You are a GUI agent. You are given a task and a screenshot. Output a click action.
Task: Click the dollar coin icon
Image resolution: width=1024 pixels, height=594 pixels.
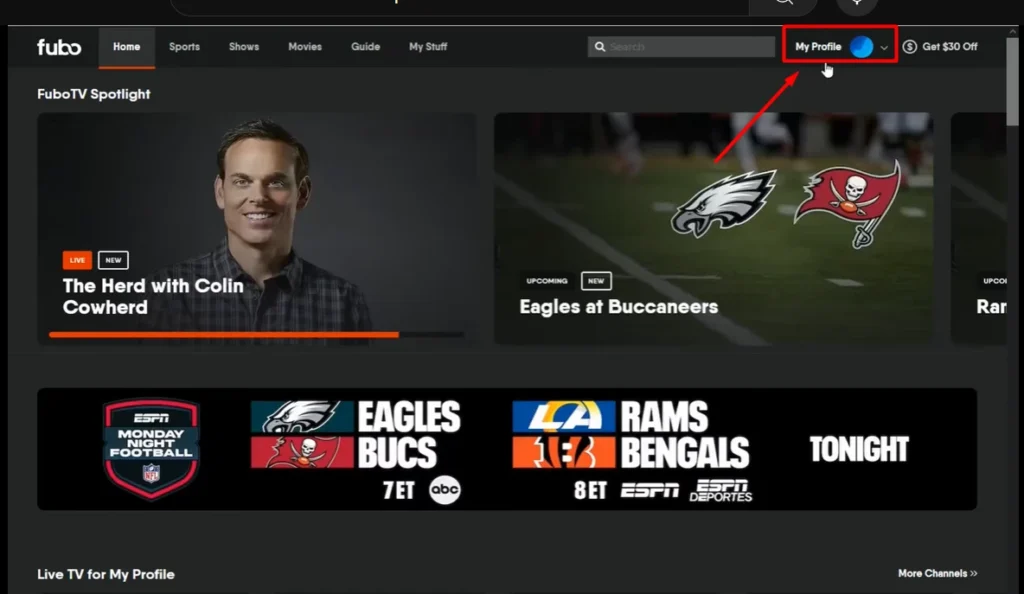point(910,47)
